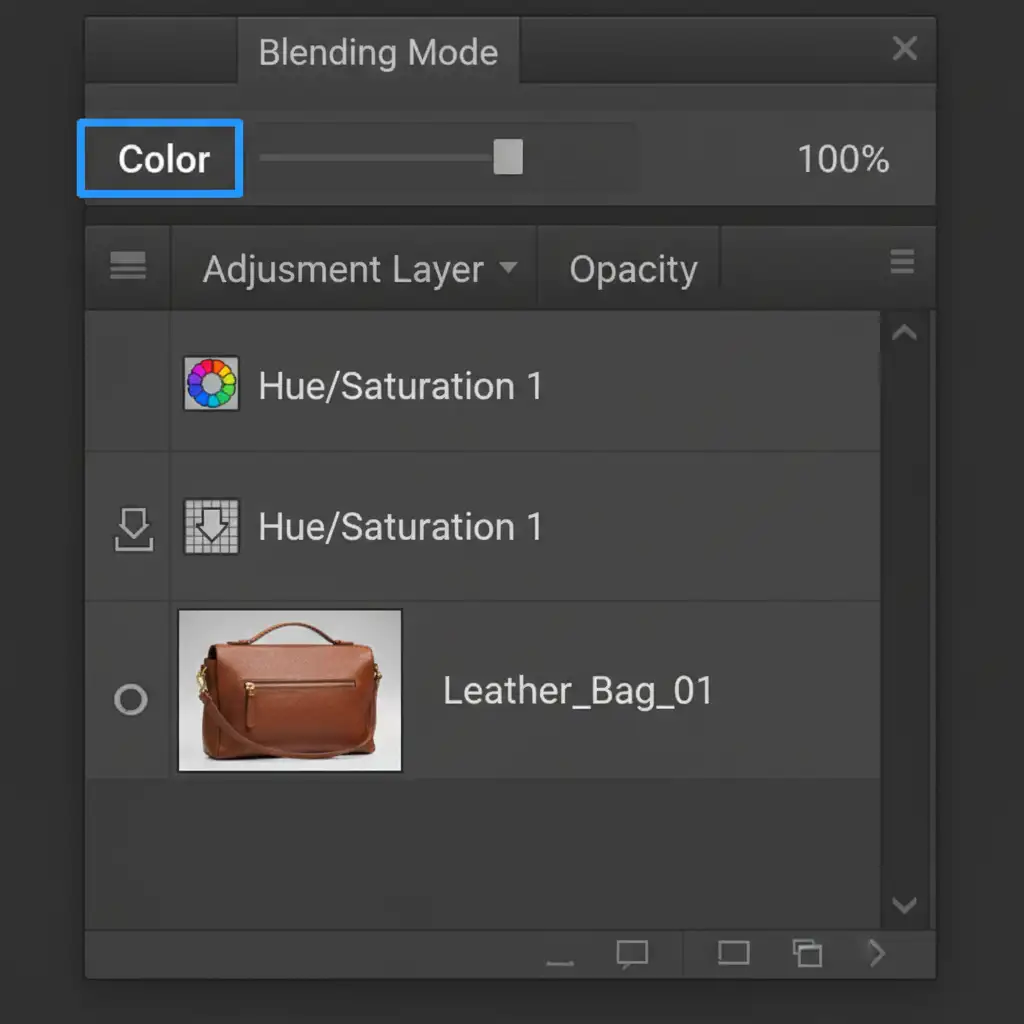Click the right chevron in bottom bar
The width and height of the screenshot is (1024, 1024).
(877, 953)
